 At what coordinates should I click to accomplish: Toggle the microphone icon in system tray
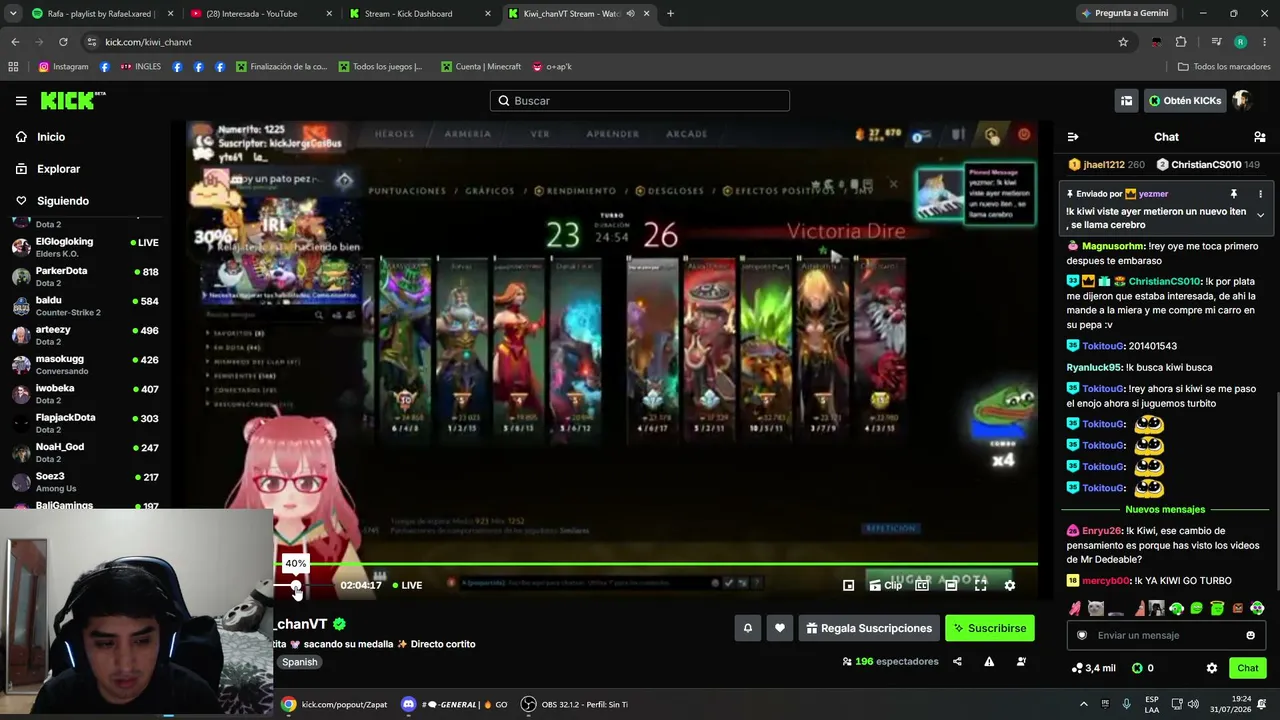1127,704
